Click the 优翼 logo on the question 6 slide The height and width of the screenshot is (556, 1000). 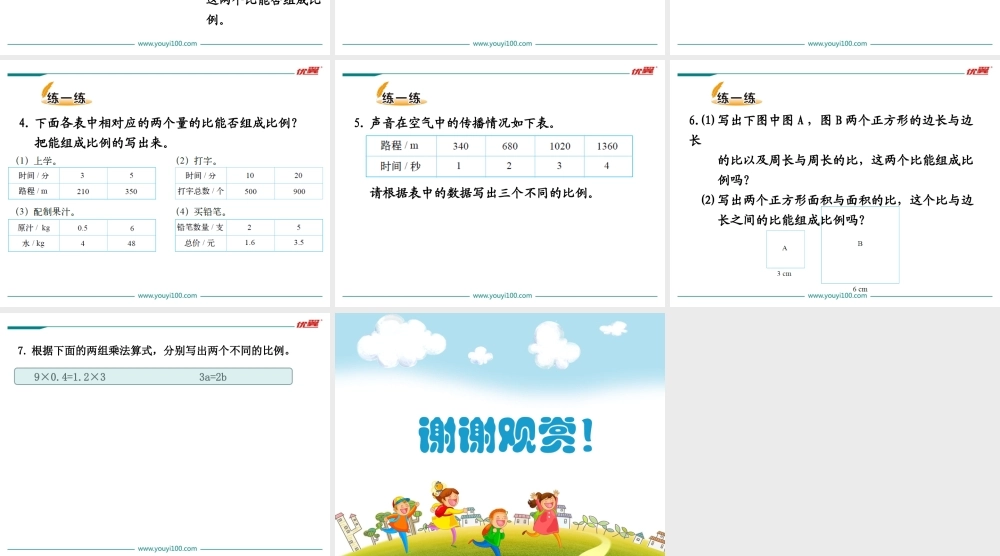tap(977, 71)
